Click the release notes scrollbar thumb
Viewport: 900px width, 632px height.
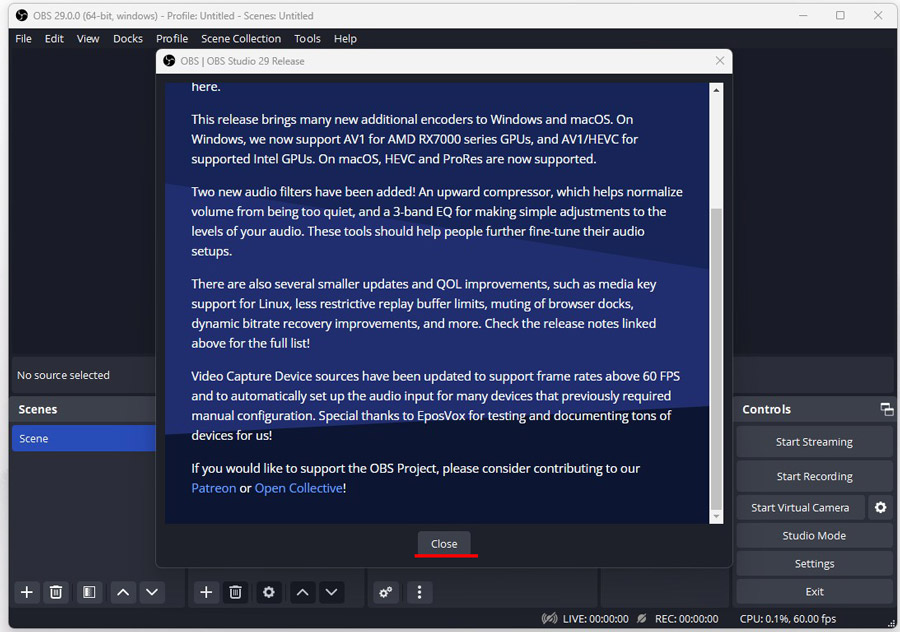[x=716, y=359]
